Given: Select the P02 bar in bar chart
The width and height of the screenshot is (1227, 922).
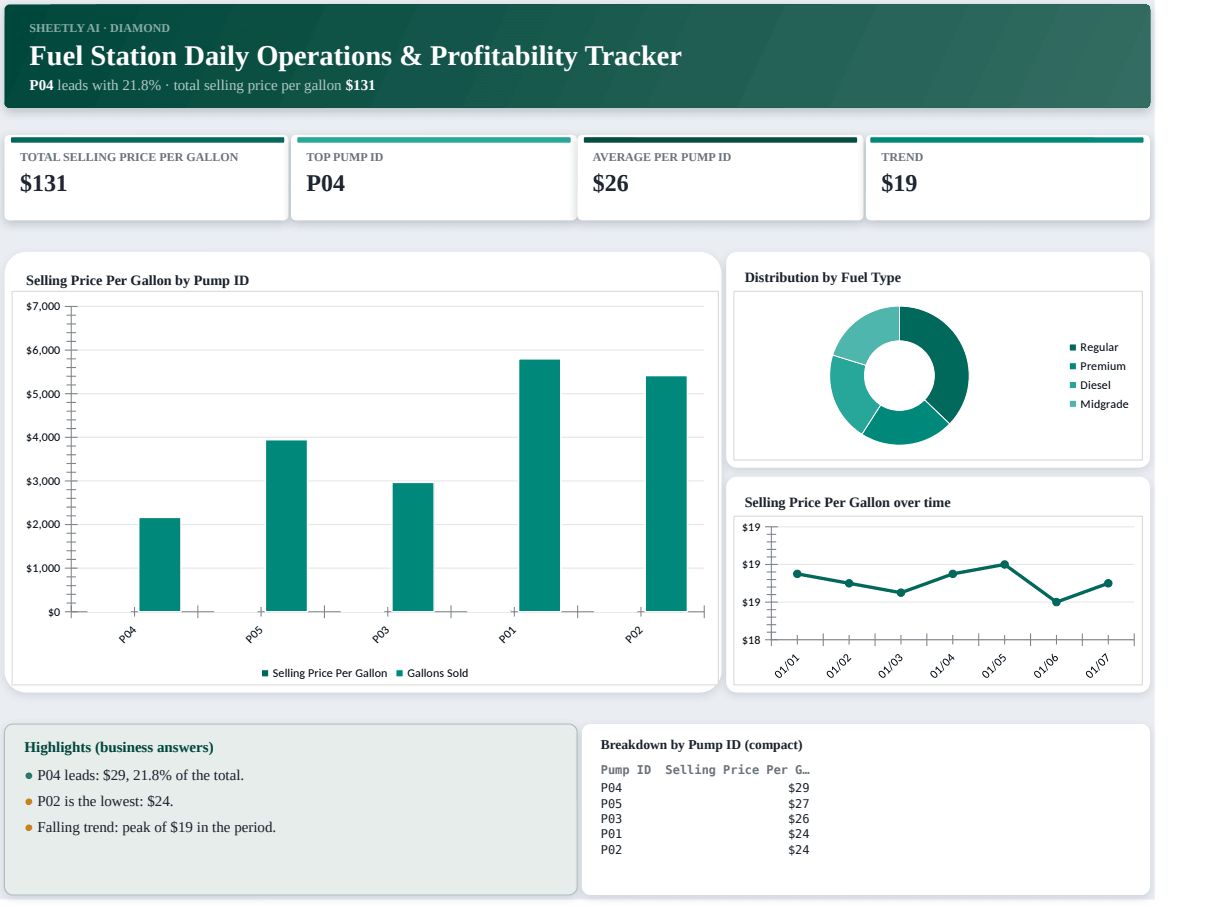Looking at the screenshot, I should coord(666,493).
